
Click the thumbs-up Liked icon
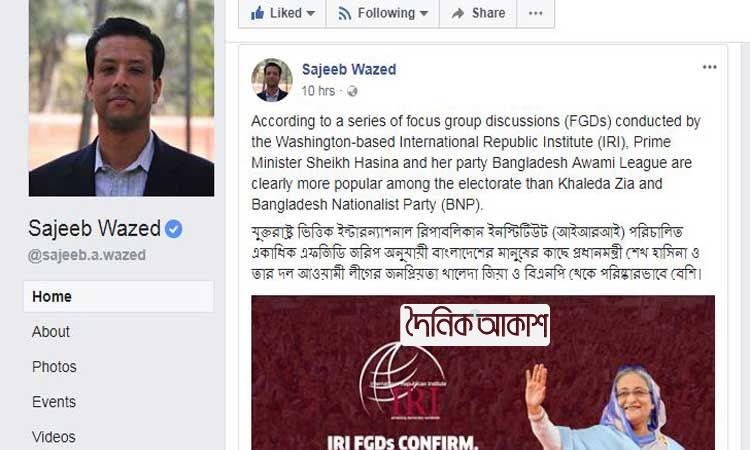[x=257, y=13]
